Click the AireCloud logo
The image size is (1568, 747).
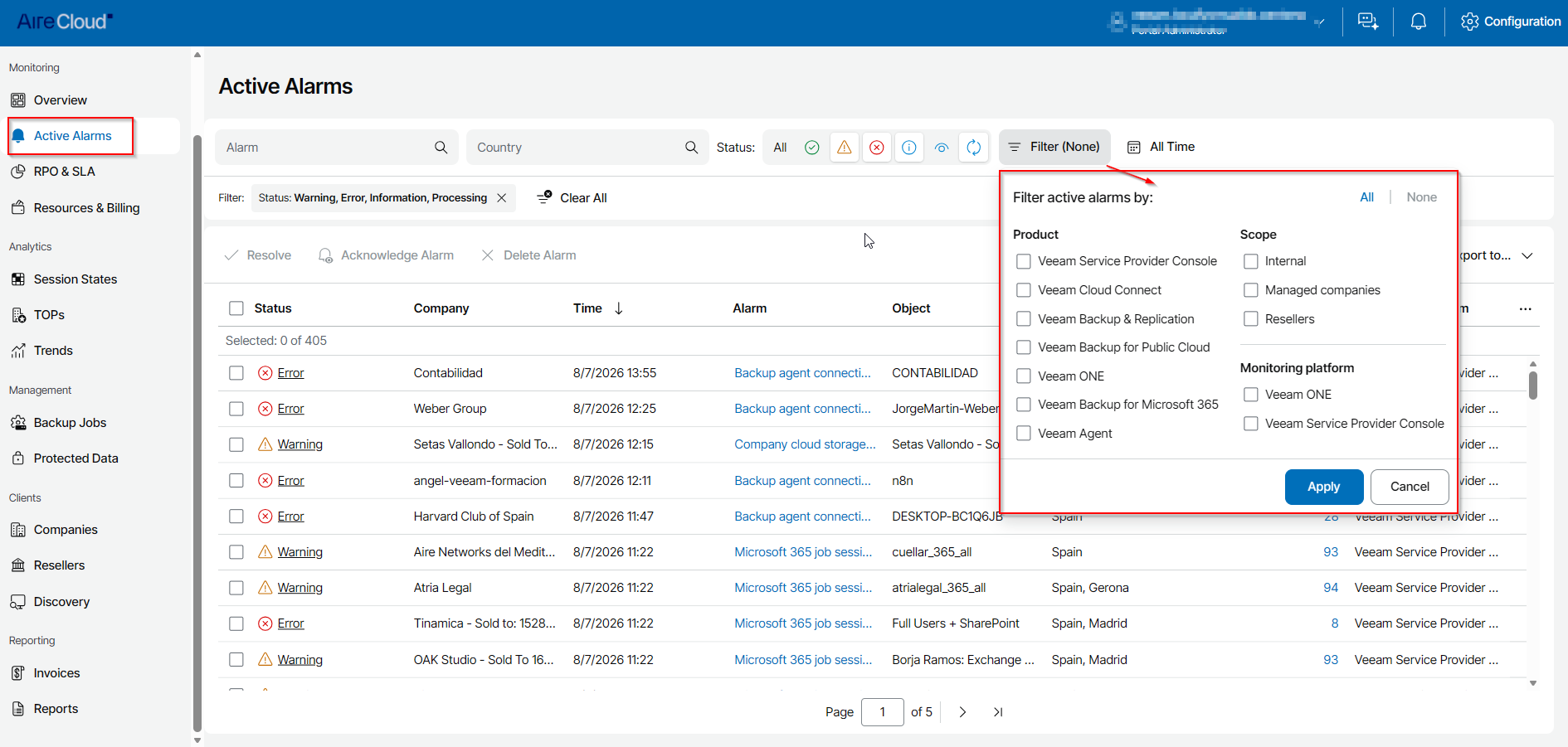(65, 22)
